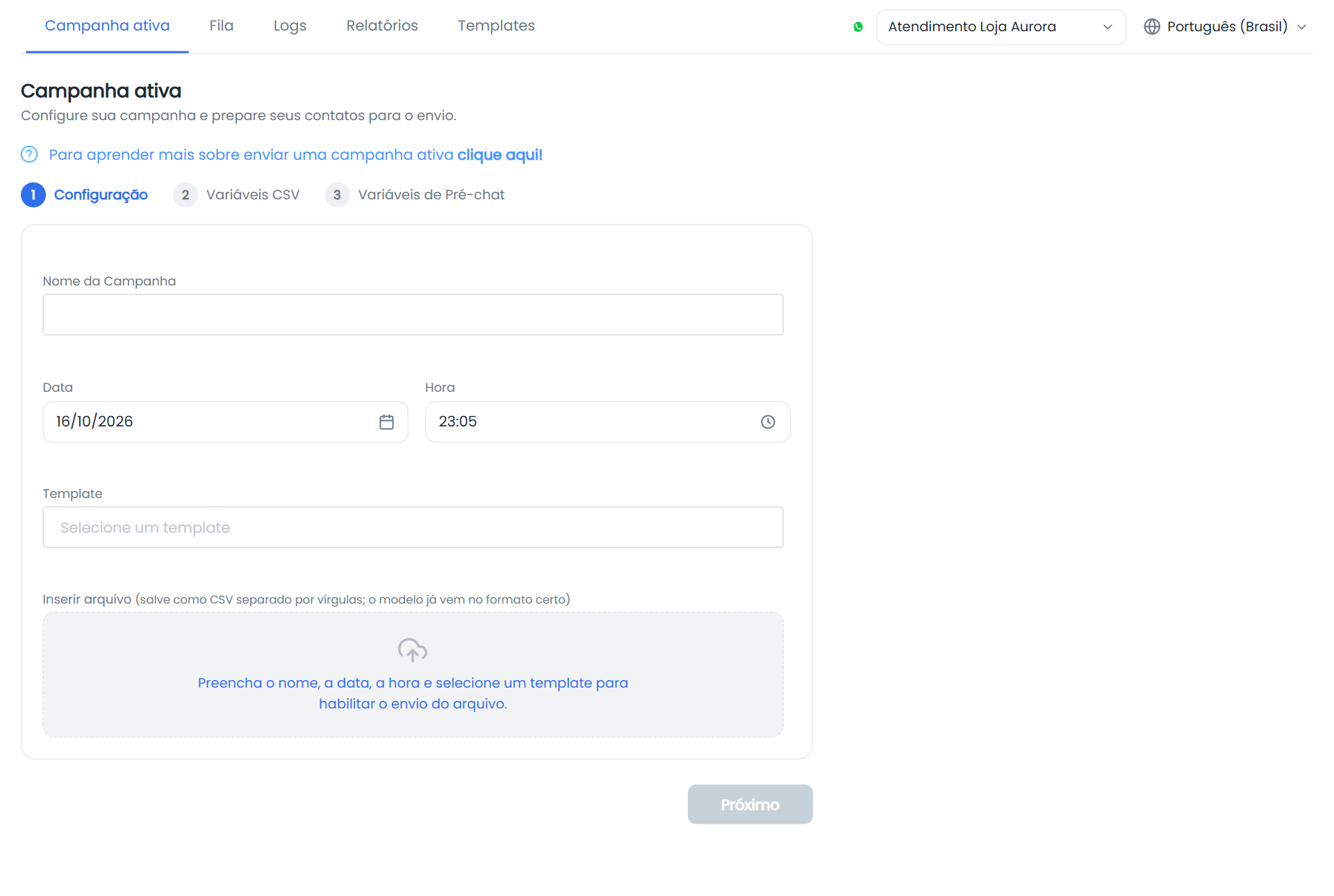Click the globe language icon
Viewport: 1334px width, 896px height.
1152,26
